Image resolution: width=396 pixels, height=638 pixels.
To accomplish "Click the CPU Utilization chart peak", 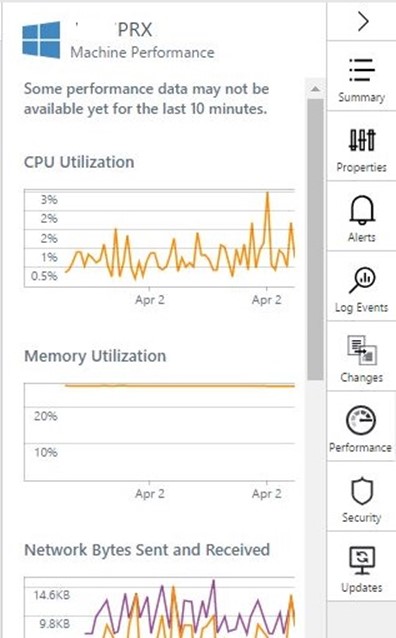I will click(x=267, y=194).
